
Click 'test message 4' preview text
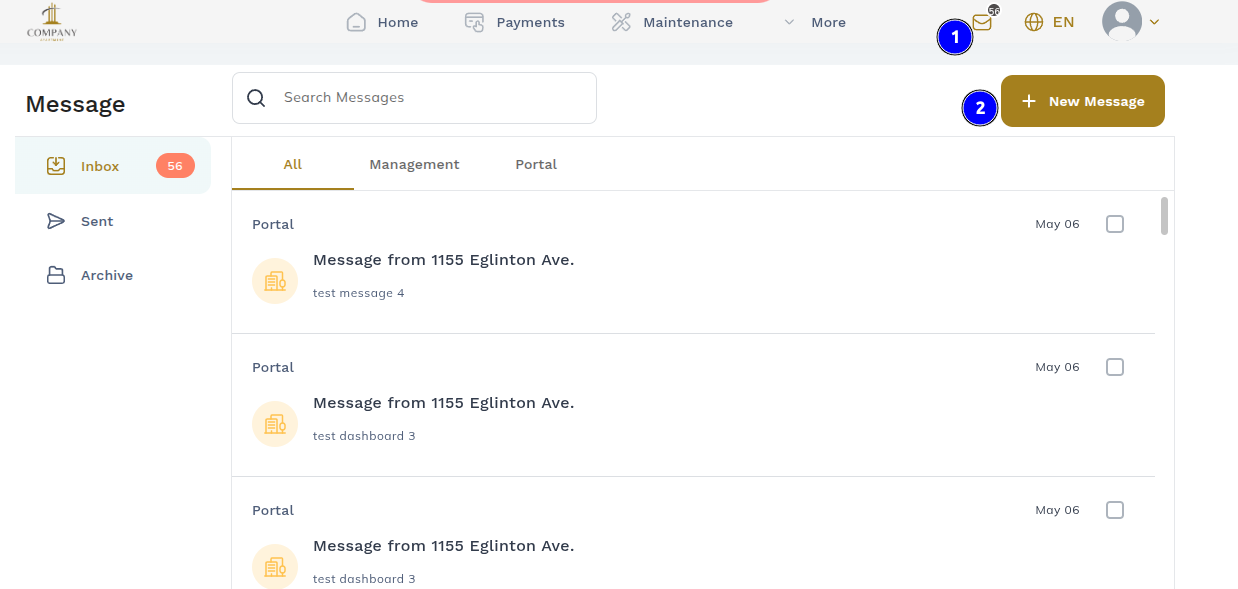click(359, 293)
